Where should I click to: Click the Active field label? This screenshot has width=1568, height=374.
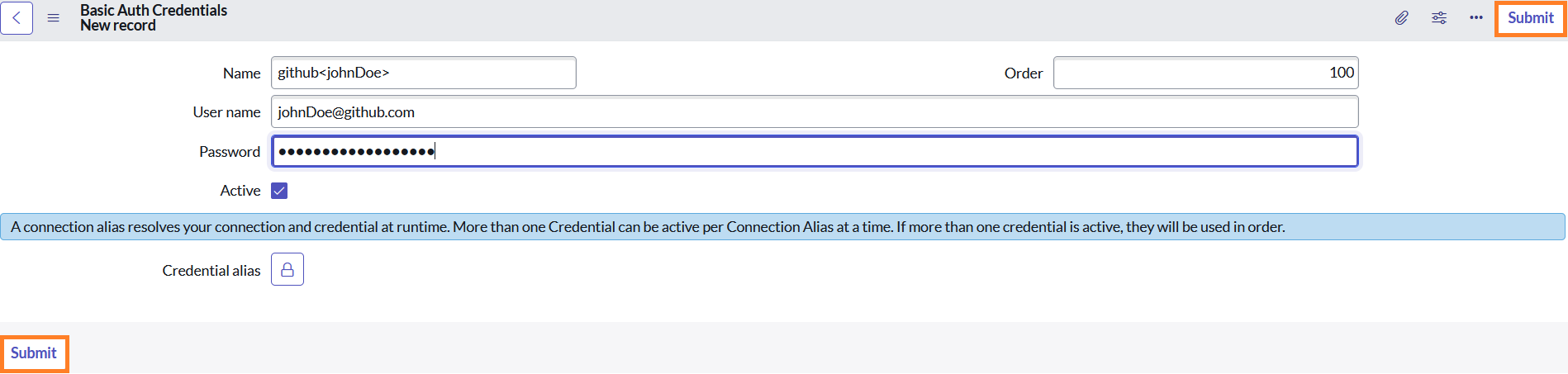coord(240,191)
